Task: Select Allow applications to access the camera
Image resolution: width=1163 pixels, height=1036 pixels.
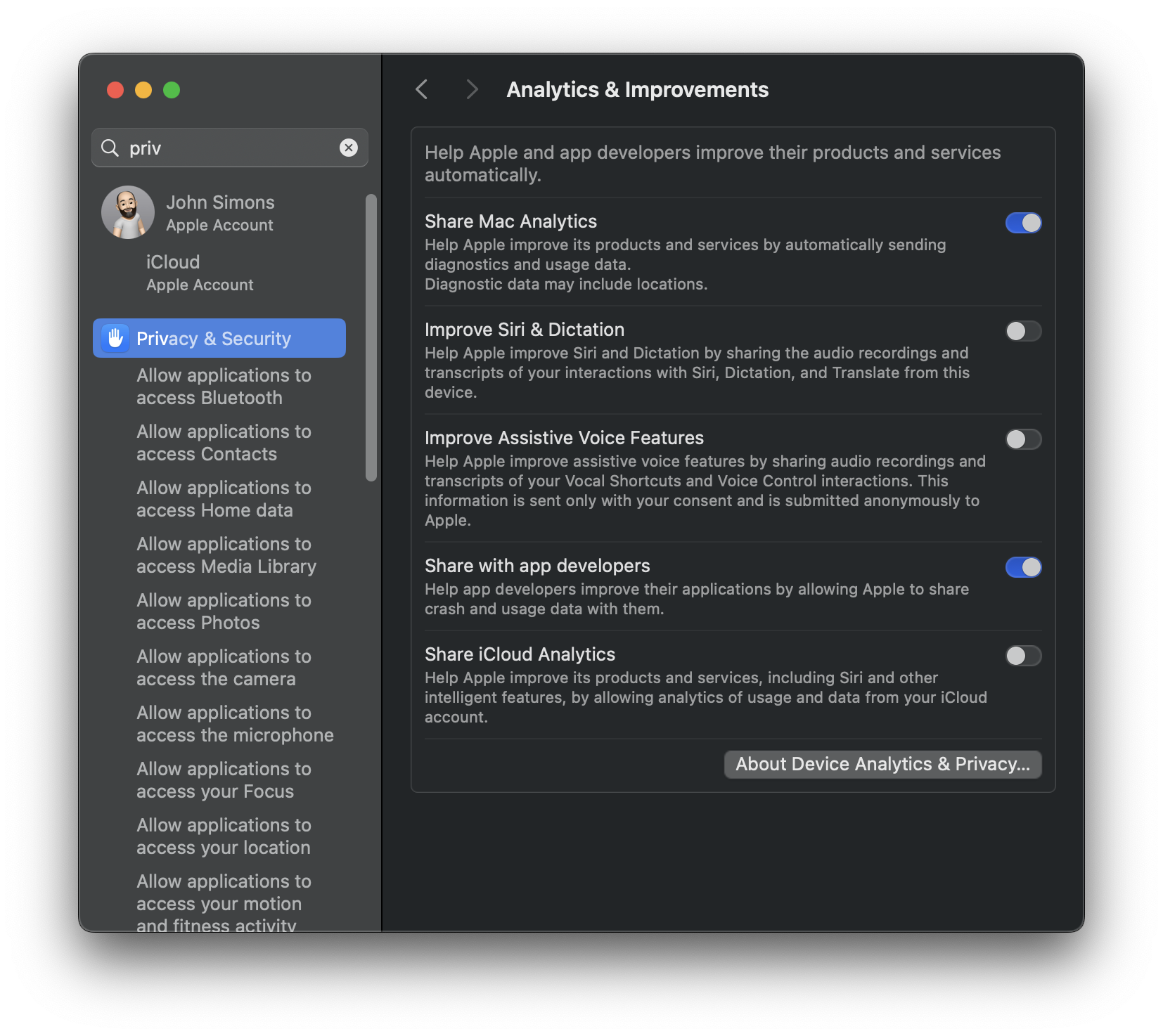Action: (x=224, y=668)
